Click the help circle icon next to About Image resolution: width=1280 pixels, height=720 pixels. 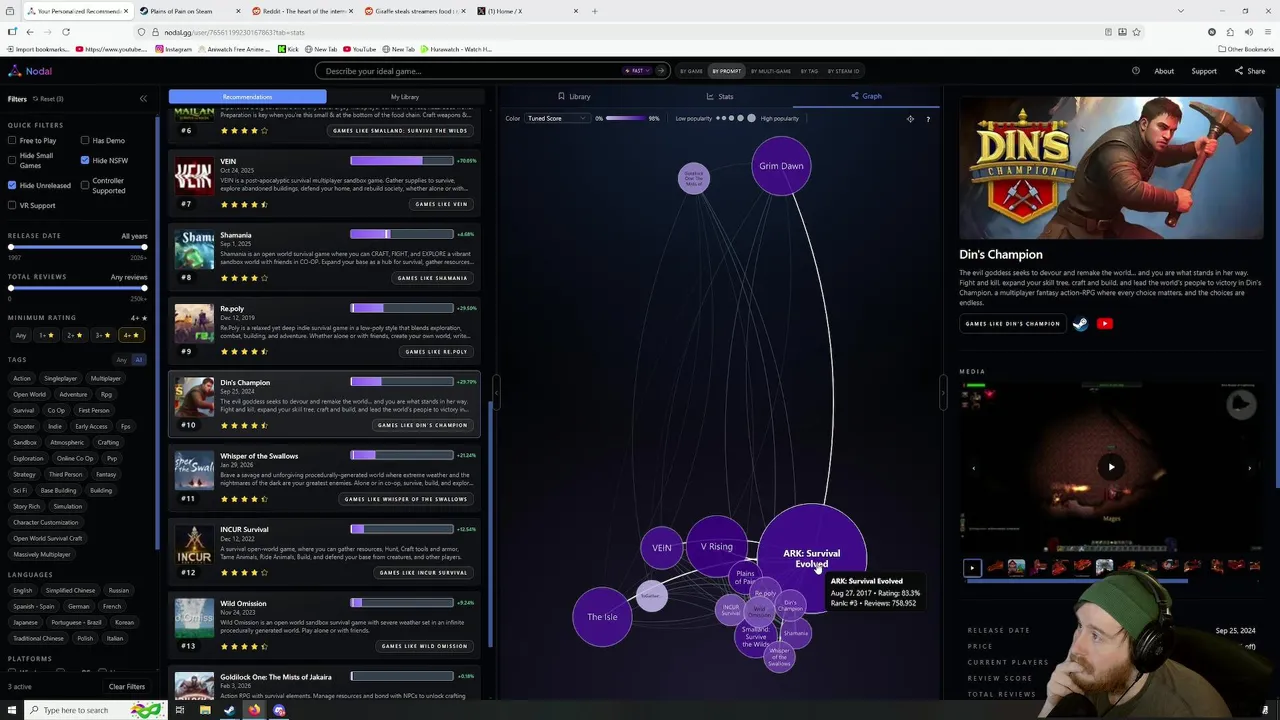pyautogui.click(x=1136, y=71)
